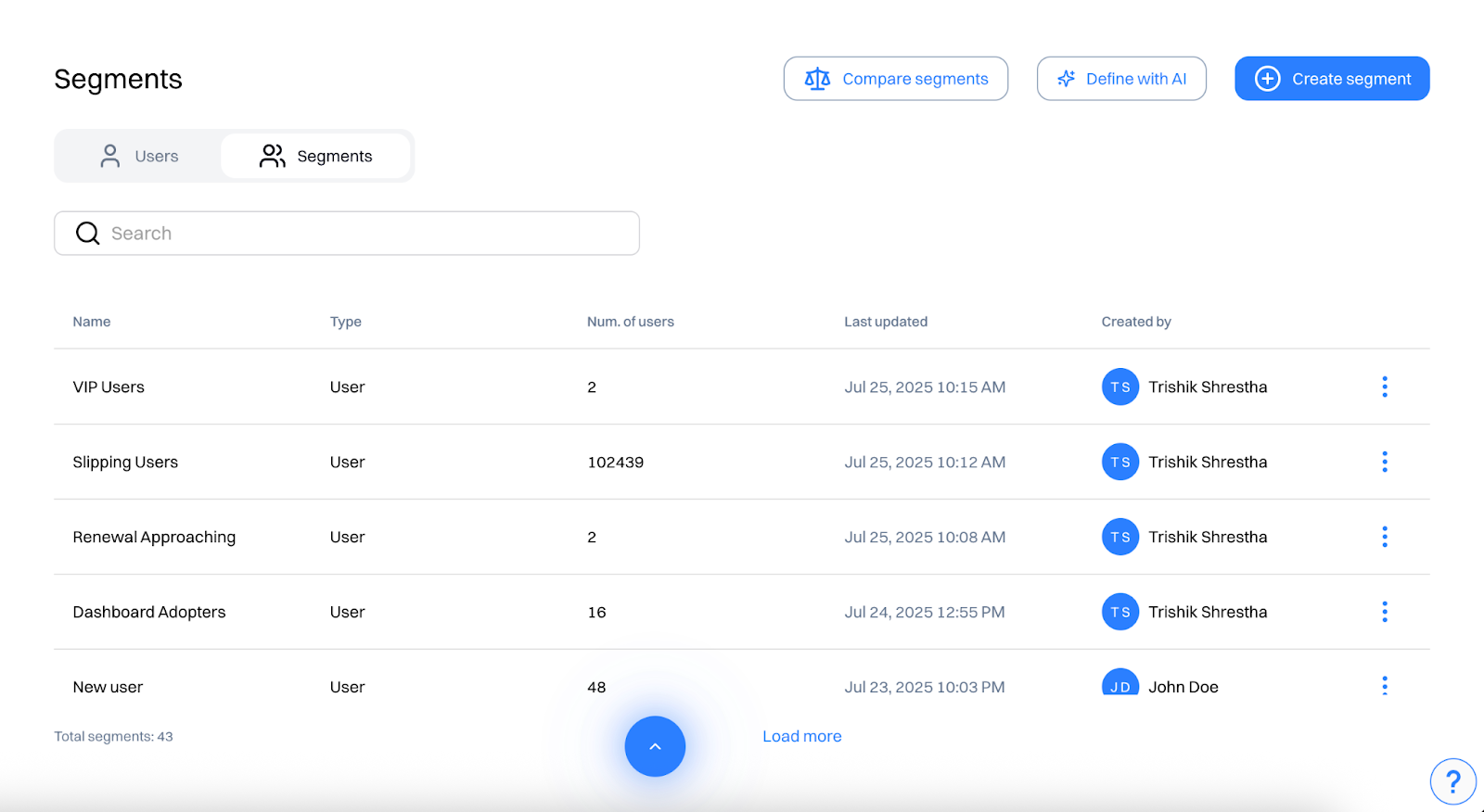The image size is (1484, 812).
Task: Open three-dot menu for VIP Users
Action: coord(1385,387)
